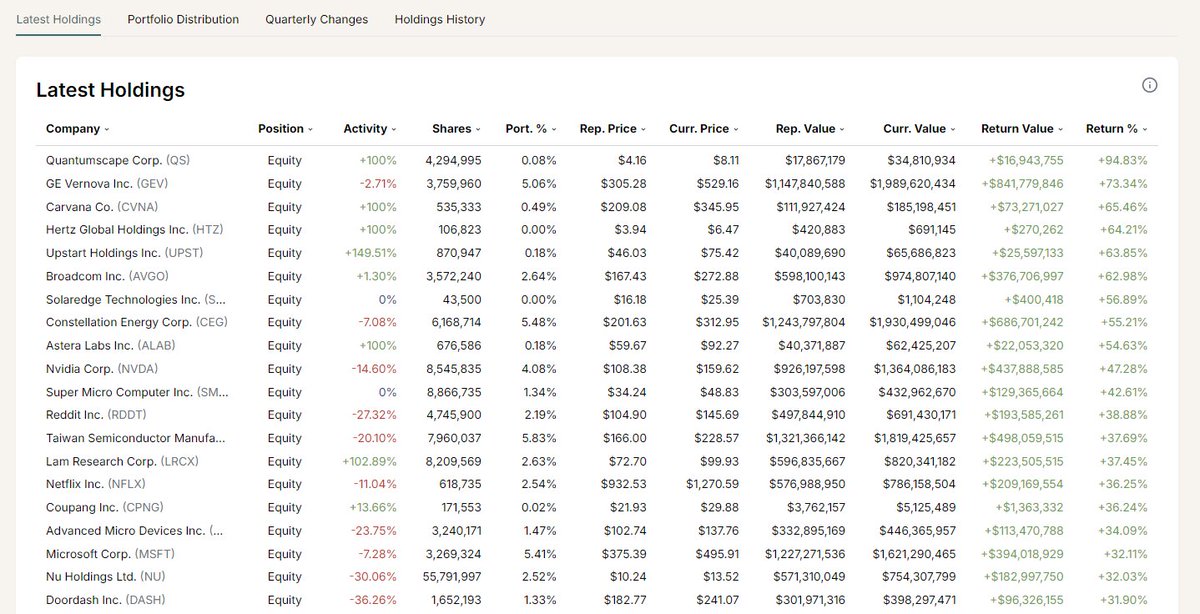Sort table by Rep. Price column header
The image size is (1200, 614).
coord(613,129)
